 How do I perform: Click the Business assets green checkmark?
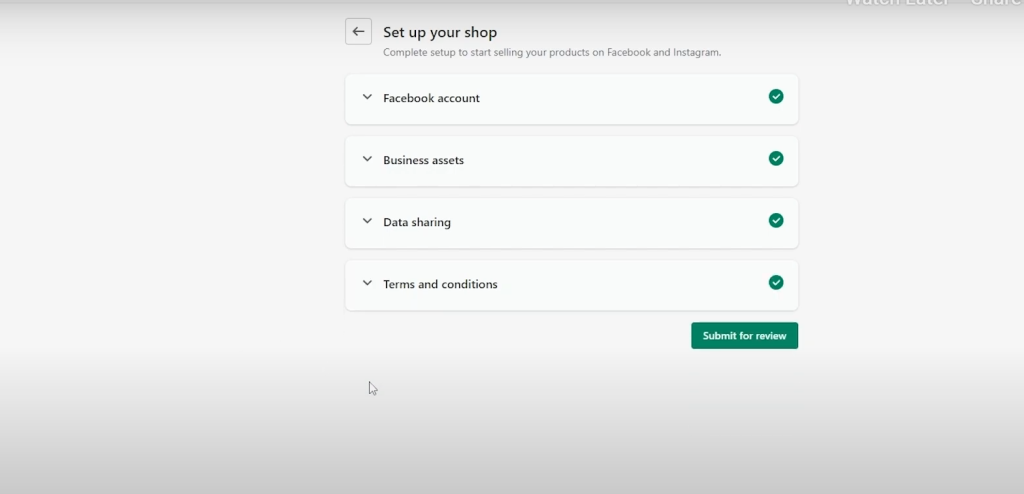776,159
